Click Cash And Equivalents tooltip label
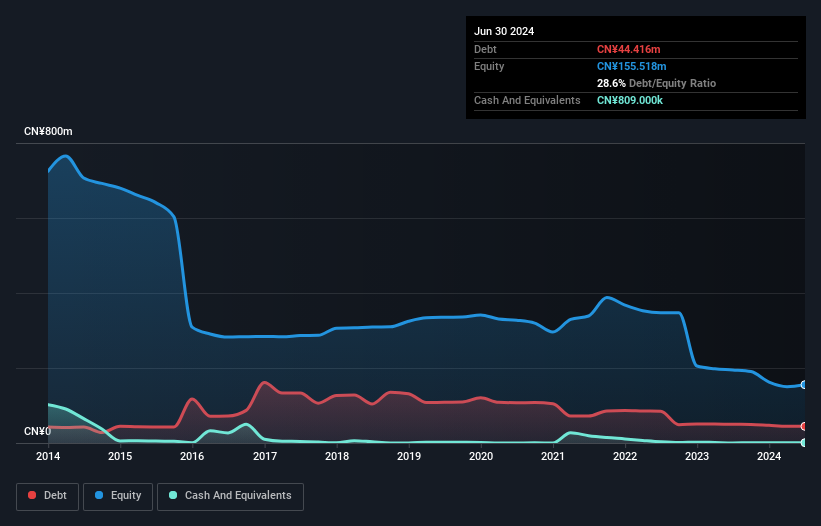This screenshot has height=526, width=821. [x=527, y=100]
